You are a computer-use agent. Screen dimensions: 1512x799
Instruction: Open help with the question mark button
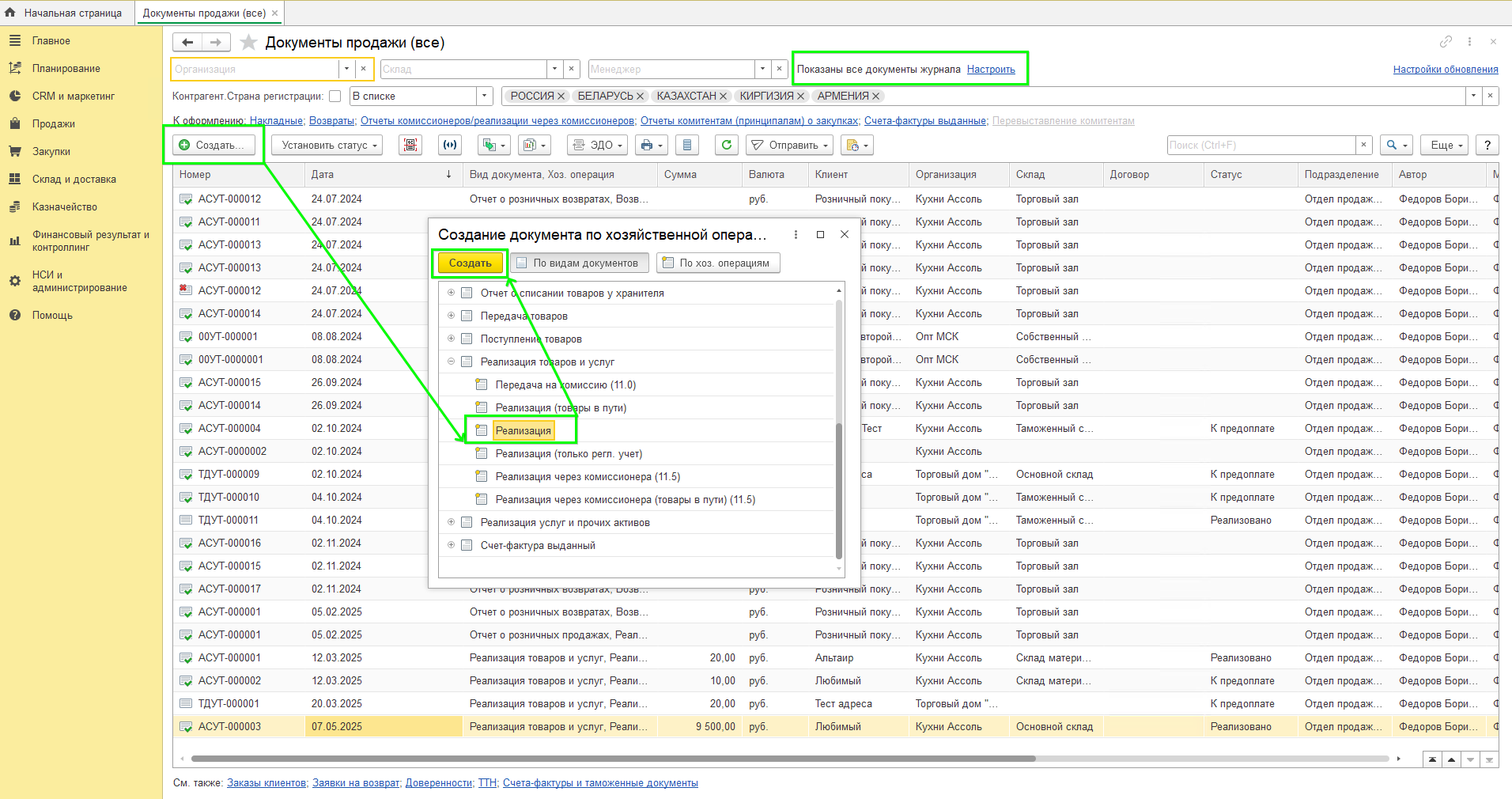1487,145
